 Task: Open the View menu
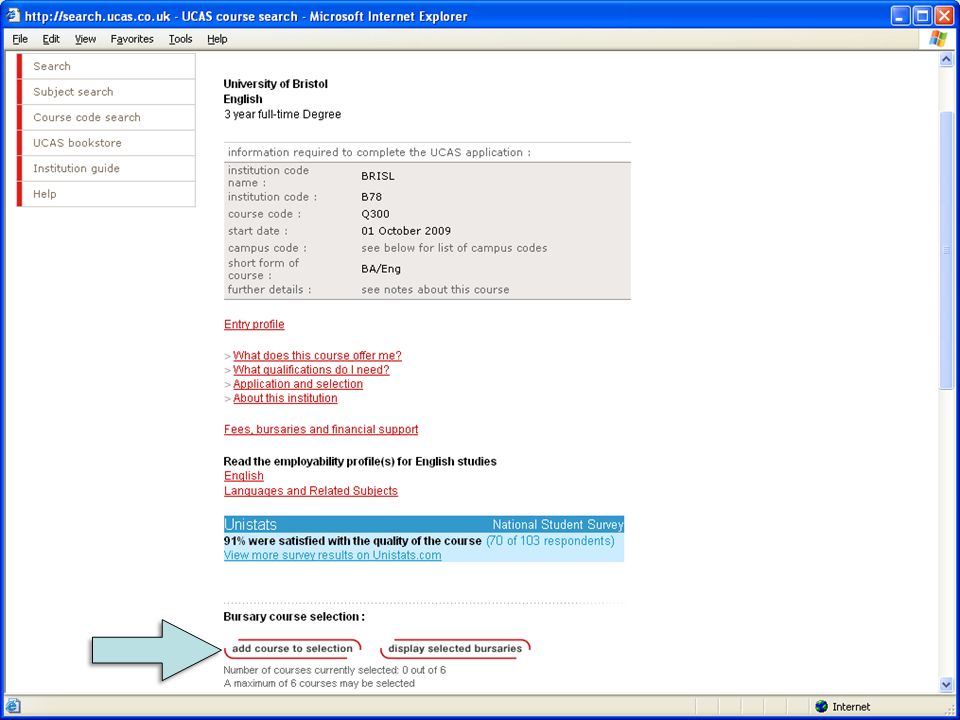coord(85,39)
